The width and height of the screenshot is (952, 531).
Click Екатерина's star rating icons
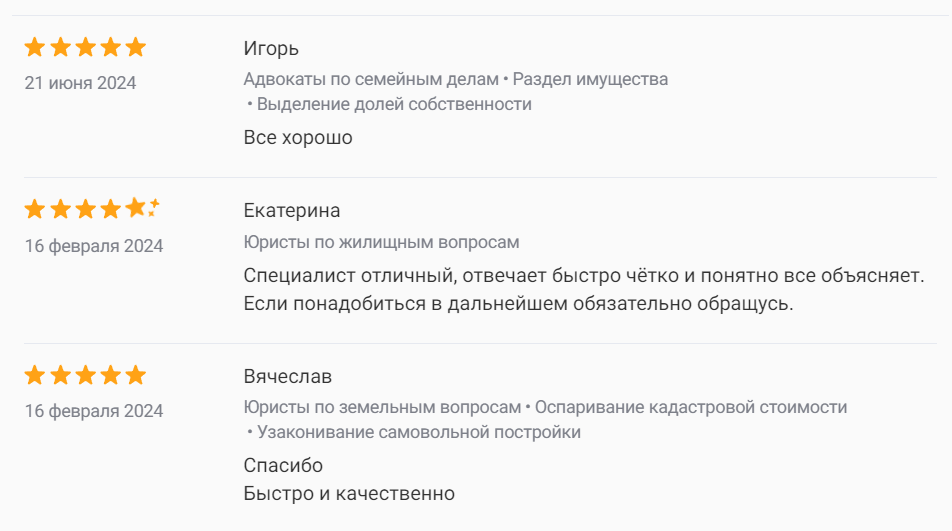90,209
